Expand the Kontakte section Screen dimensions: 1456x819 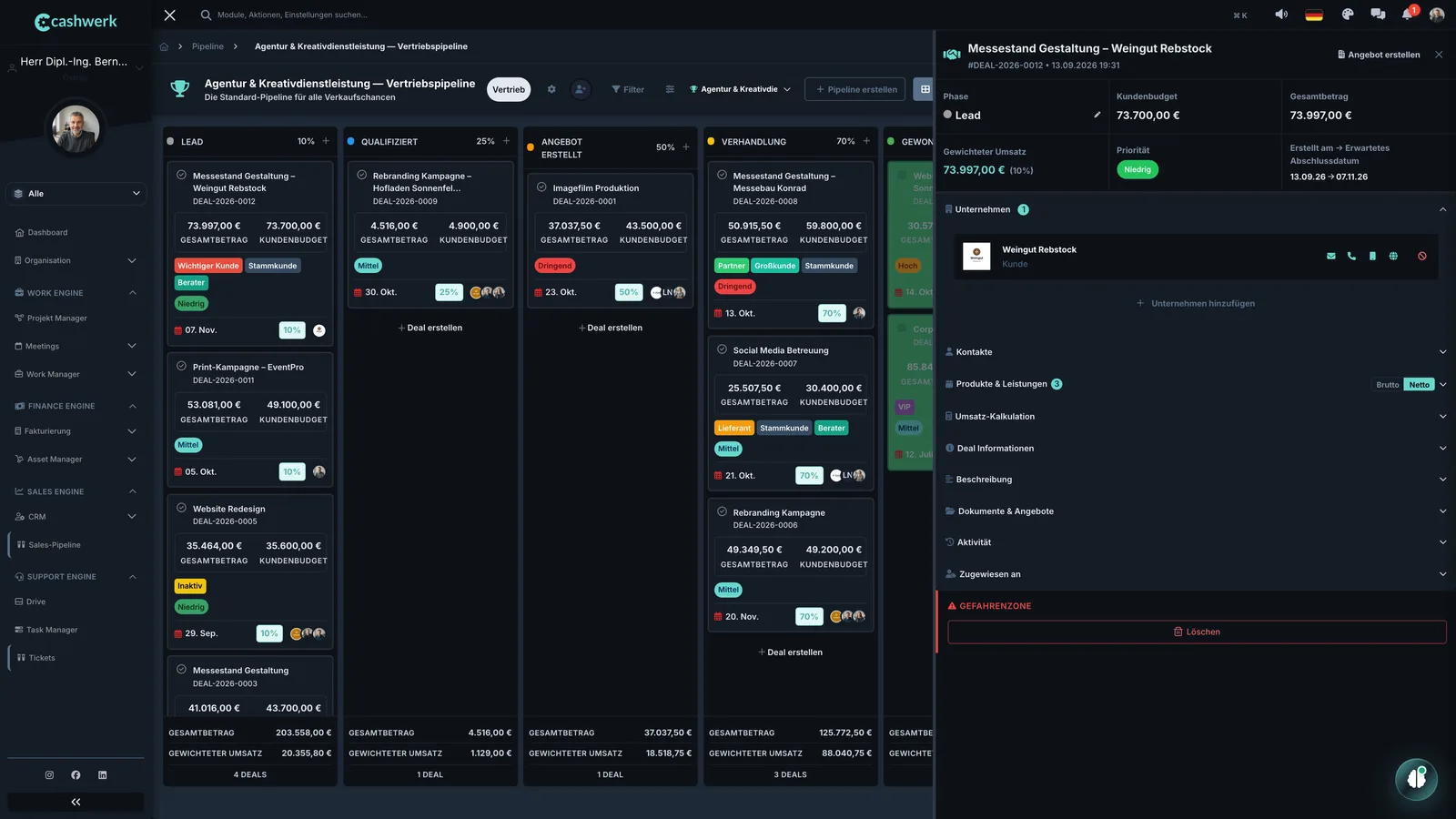point(1195,352)
